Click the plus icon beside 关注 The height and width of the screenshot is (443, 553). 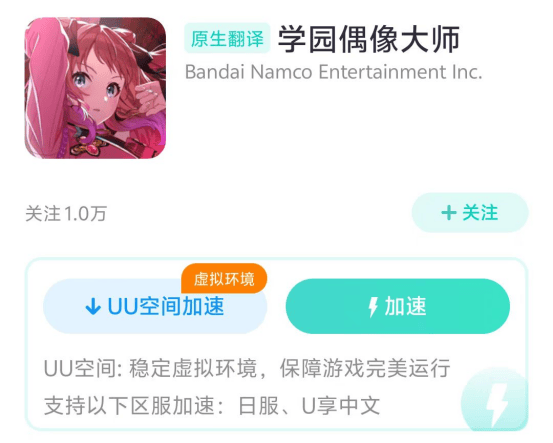[x=449, y=213]
